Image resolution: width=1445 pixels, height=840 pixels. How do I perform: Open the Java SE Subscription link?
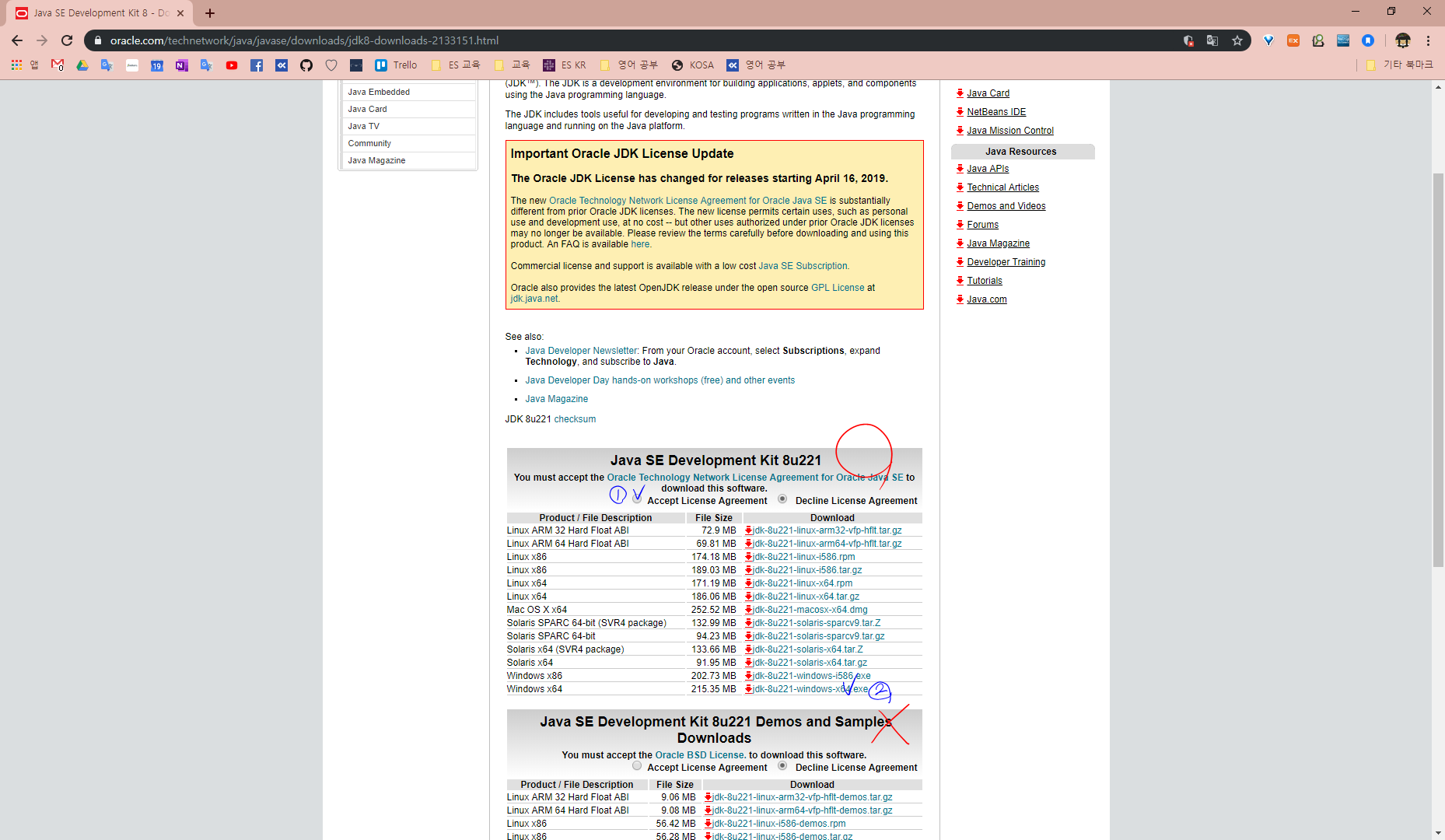803,266
